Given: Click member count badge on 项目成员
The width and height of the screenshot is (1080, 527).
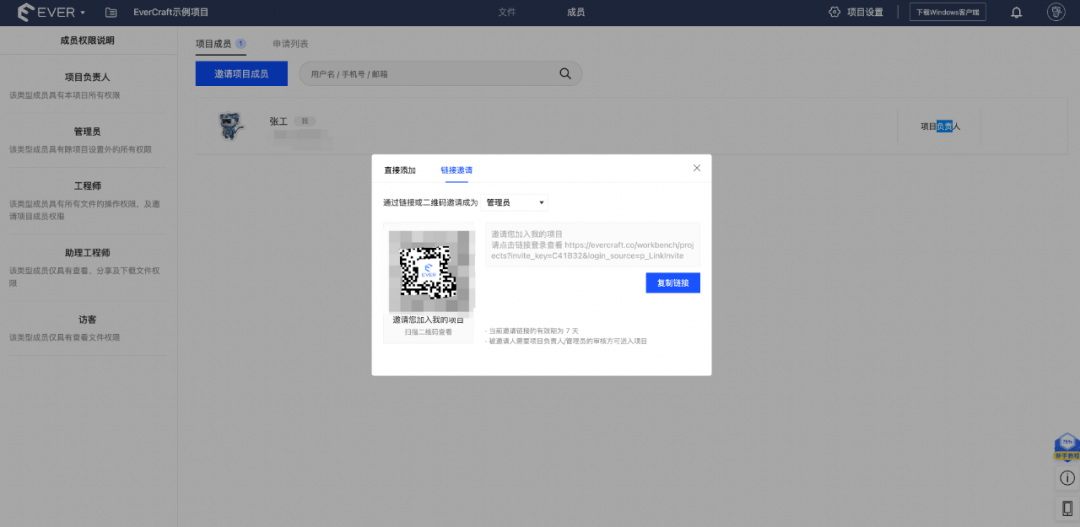Looking at the screenshot, I should click(x=240, y=43).
